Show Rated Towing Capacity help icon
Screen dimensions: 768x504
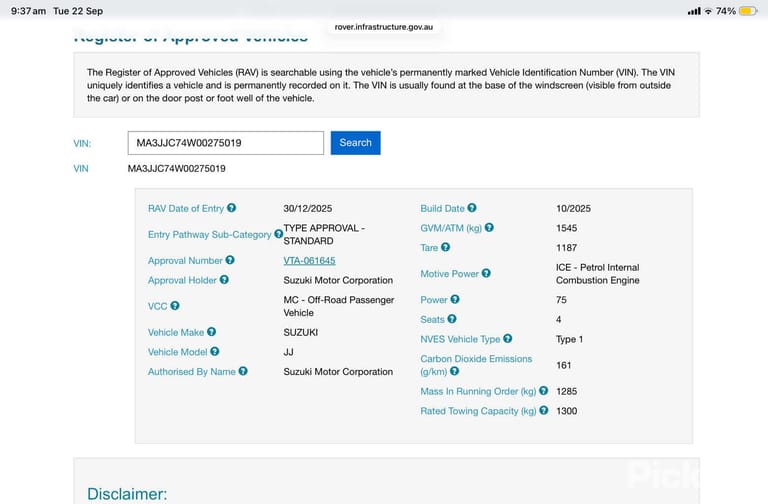(x=544, y=410)
